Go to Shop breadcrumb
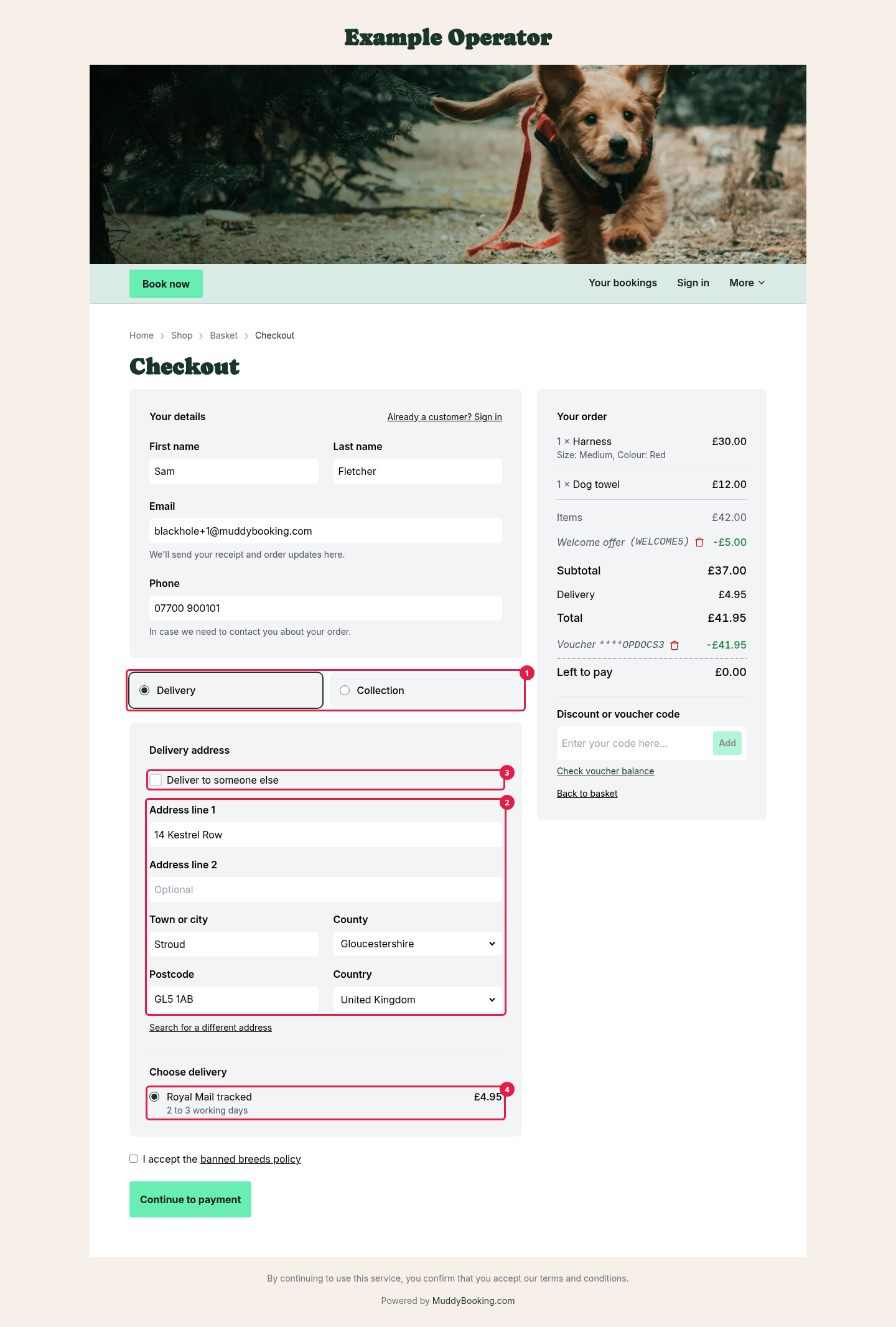 [x=182, y=335]
